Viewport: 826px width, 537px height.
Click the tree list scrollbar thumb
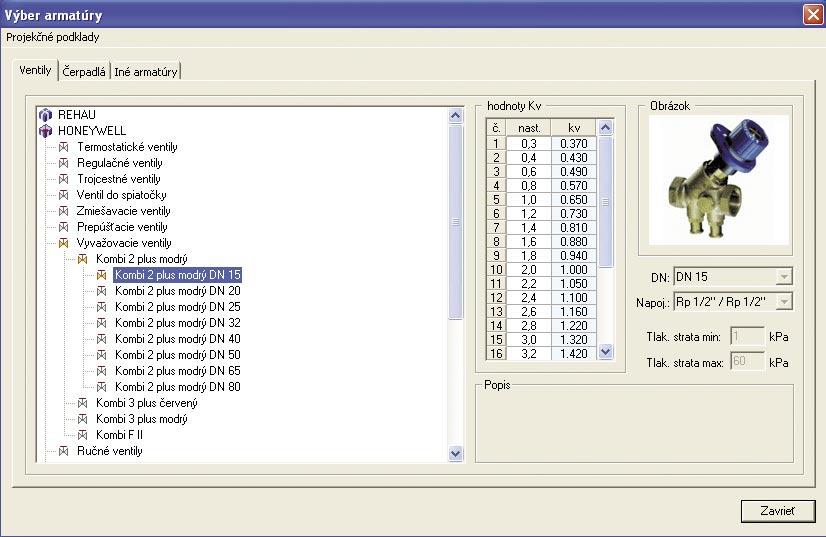tap(456, 222)
